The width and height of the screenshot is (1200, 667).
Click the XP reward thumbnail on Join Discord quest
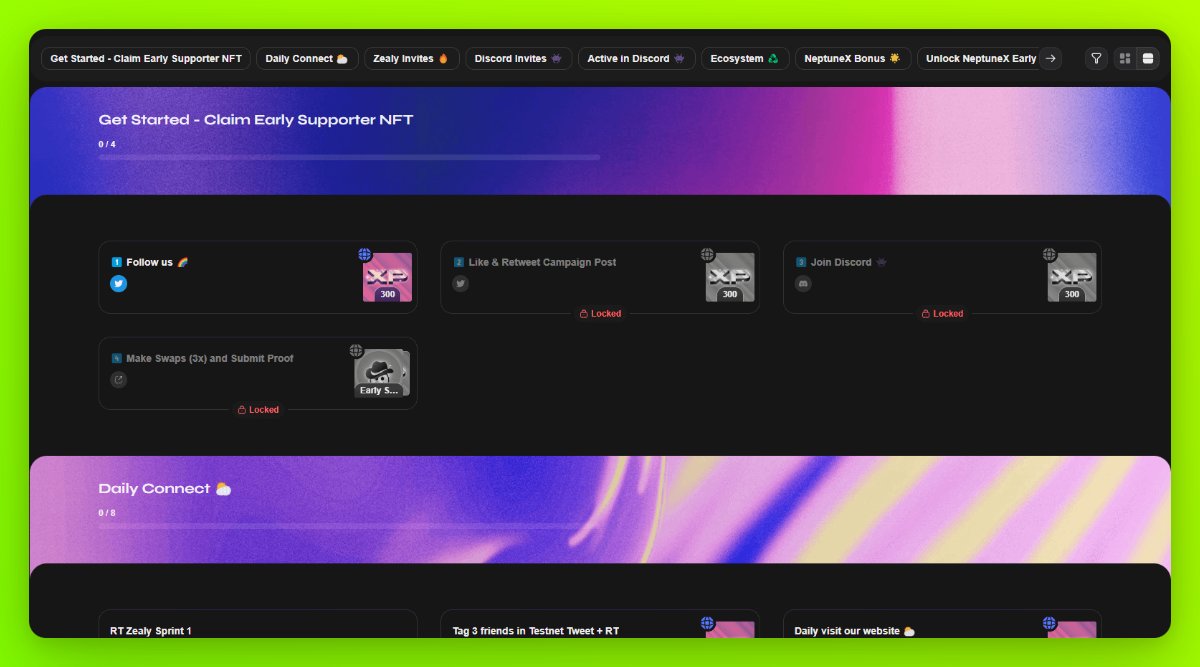point(1072,277)
